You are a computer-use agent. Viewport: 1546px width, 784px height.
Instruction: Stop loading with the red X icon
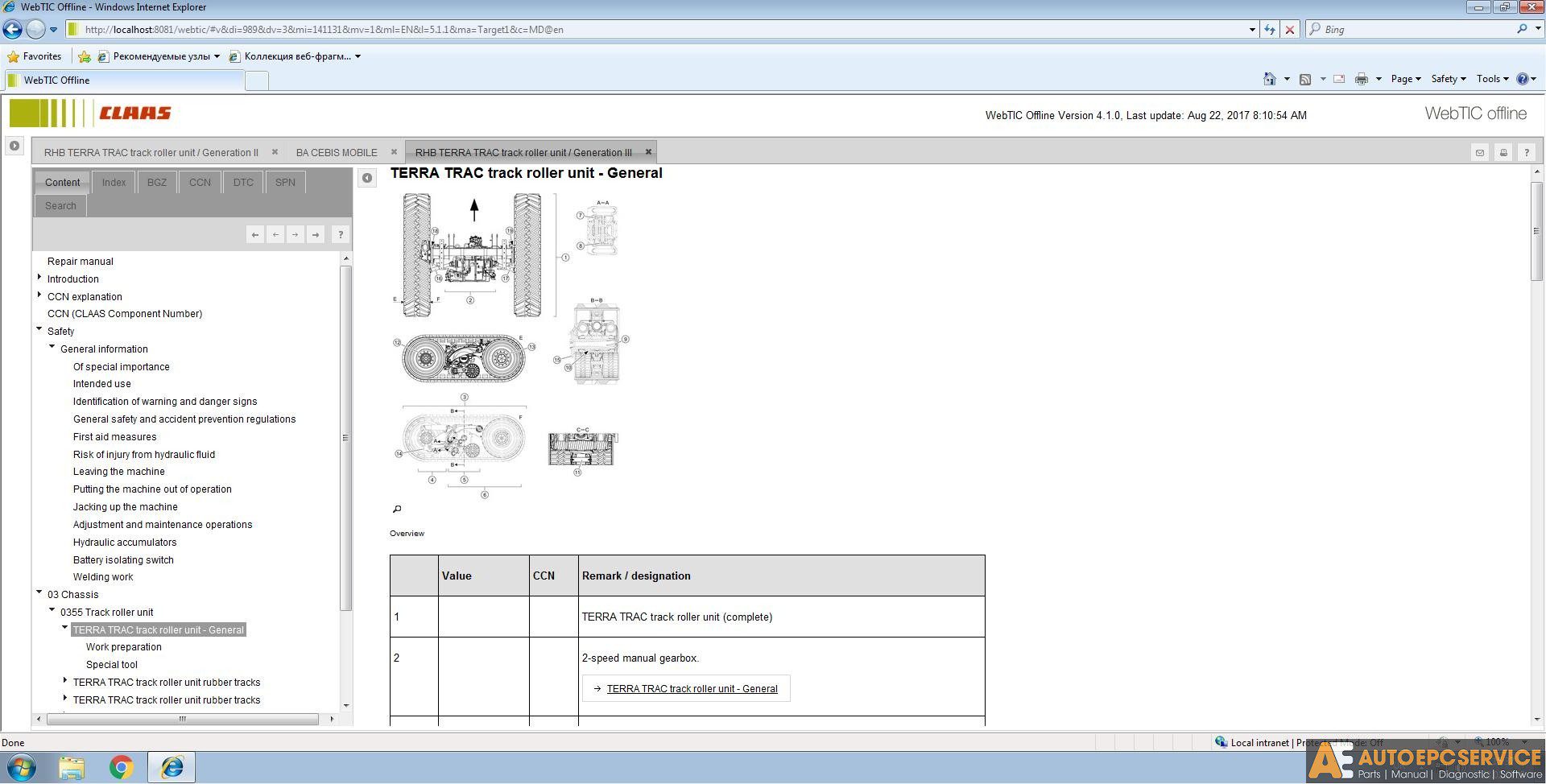(1290, 30)
